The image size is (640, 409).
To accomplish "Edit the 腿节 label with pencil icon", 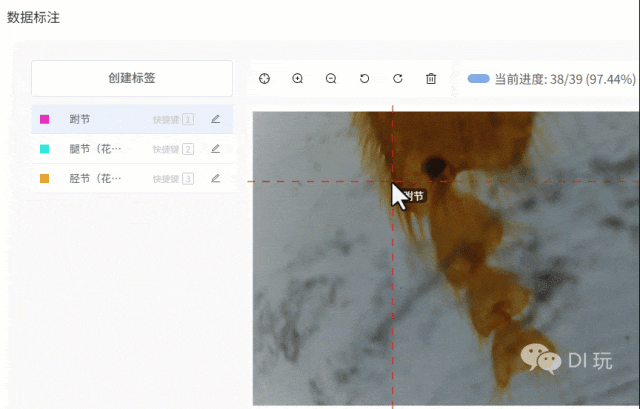I will pos(216,149).
